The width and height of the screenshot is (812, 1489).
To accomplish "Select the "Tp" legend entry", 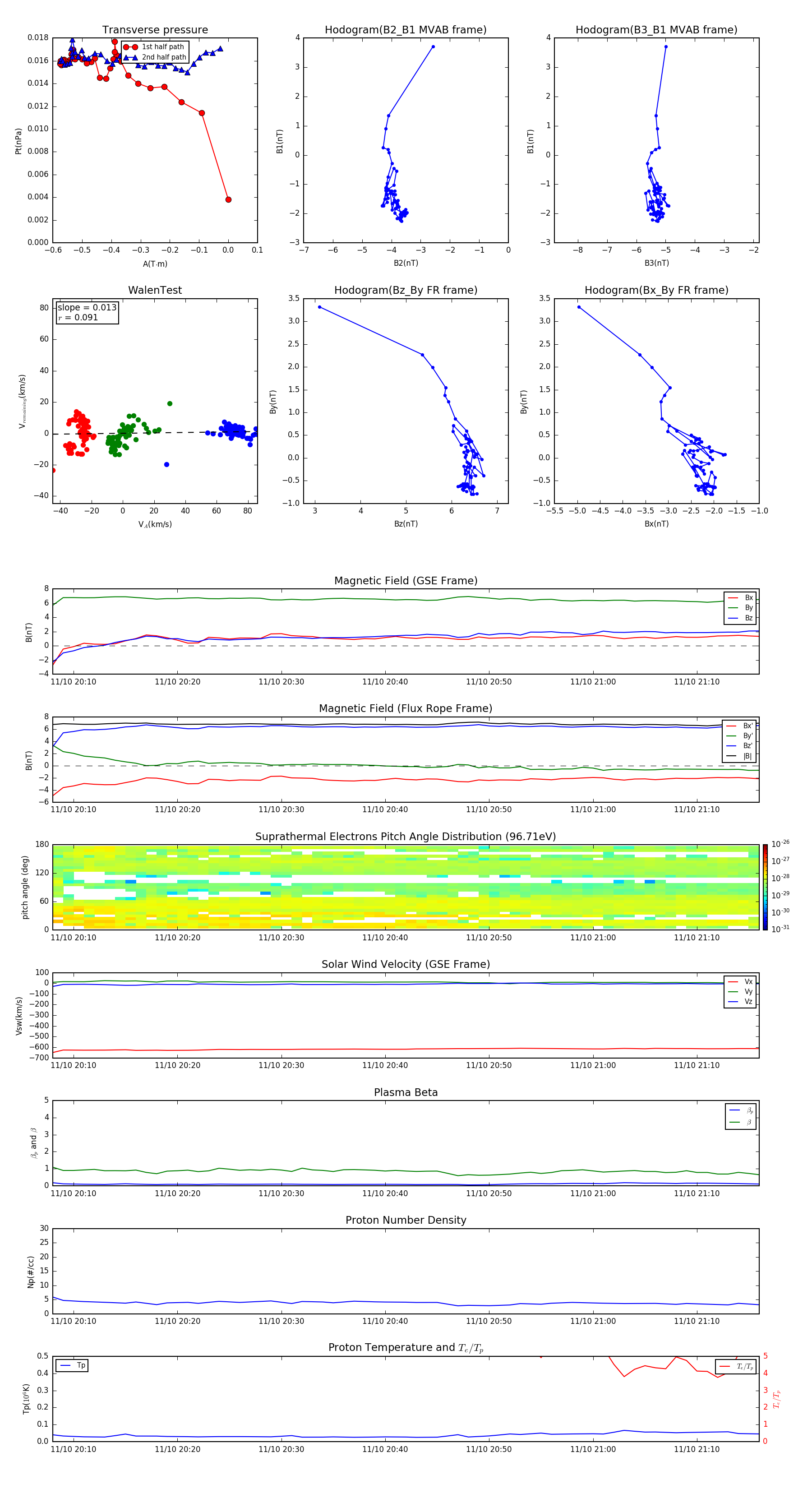I will [72, 1366].
